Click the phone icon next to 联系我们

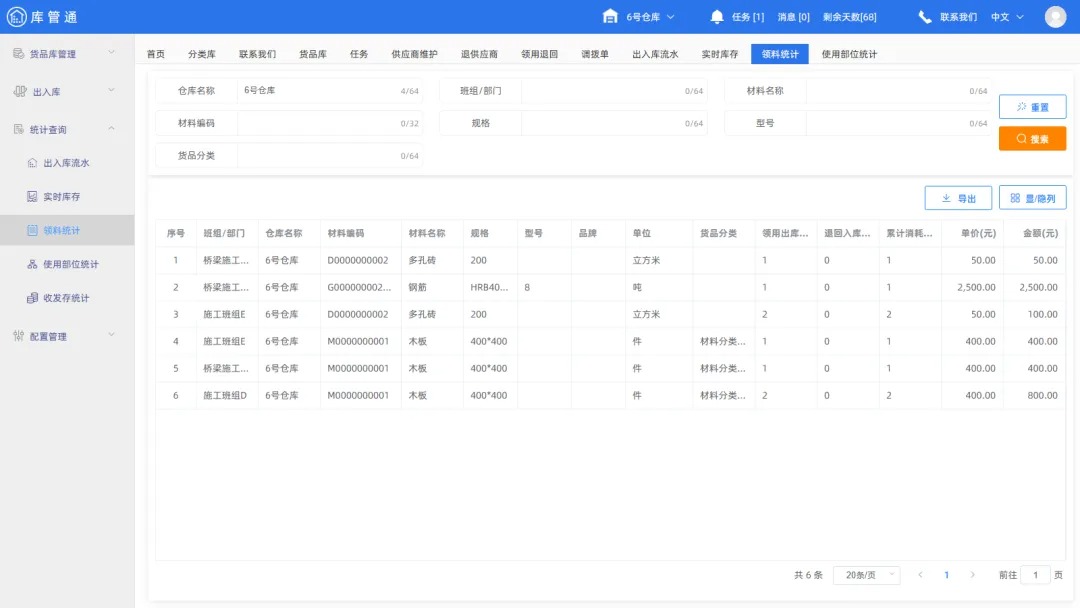click(x=923, y=15)
